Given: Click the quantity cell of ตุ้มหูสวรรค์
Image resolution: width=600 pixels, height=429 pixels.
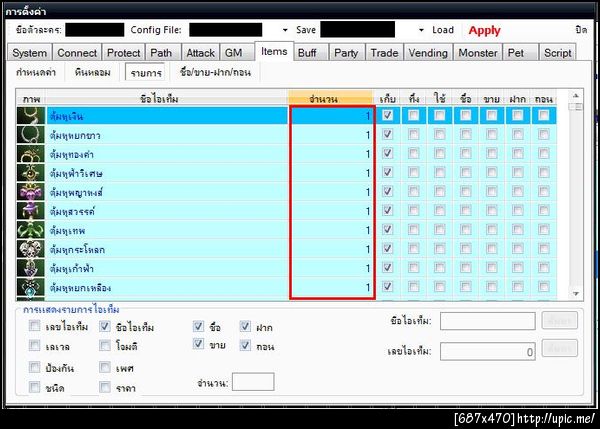Looking at the screenshot, I should (x=332, y=211).
